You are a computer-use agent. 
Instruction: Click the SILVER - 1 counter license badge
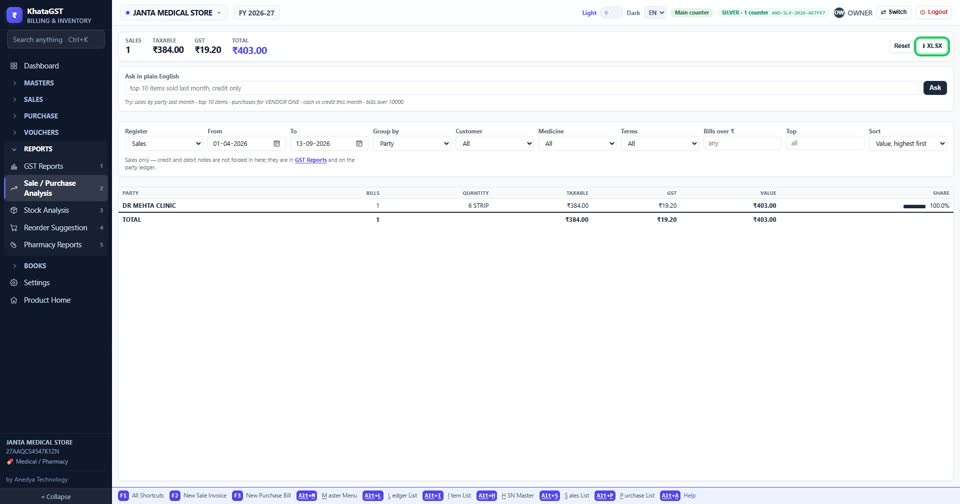click(x=773, y=12)
